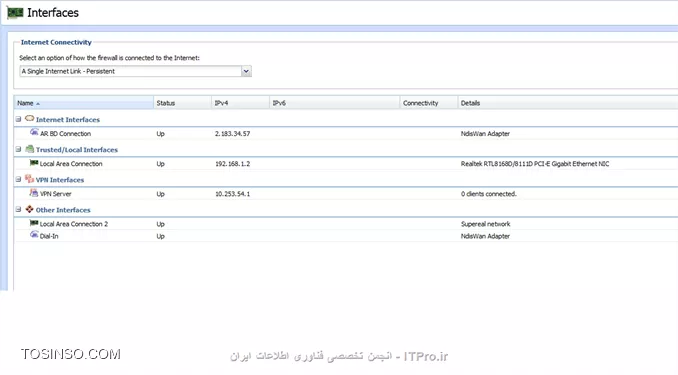The height and width of the screenshot is (375, 678).
Task: Click the Local Area Connection 2 adapter icon
Action: 34,223
